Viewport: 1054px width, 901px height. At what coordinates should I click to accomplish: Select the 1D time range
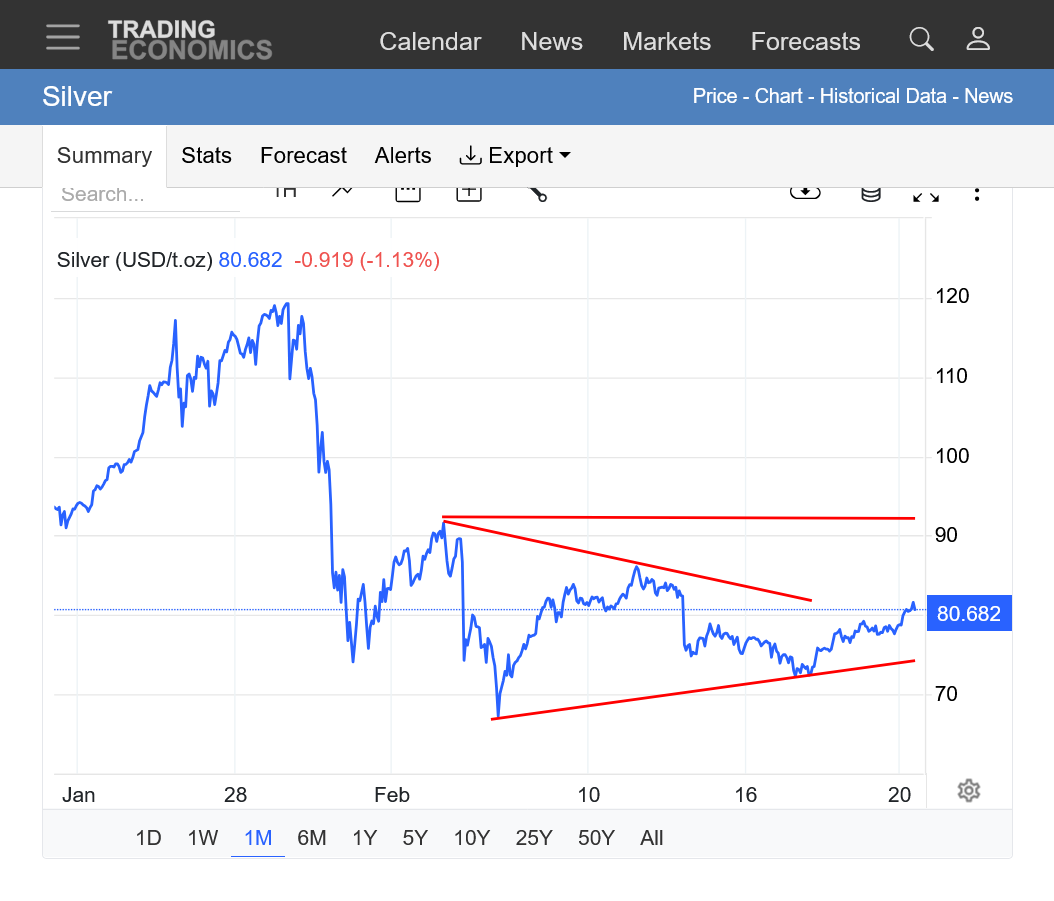[x=148, y=838]
